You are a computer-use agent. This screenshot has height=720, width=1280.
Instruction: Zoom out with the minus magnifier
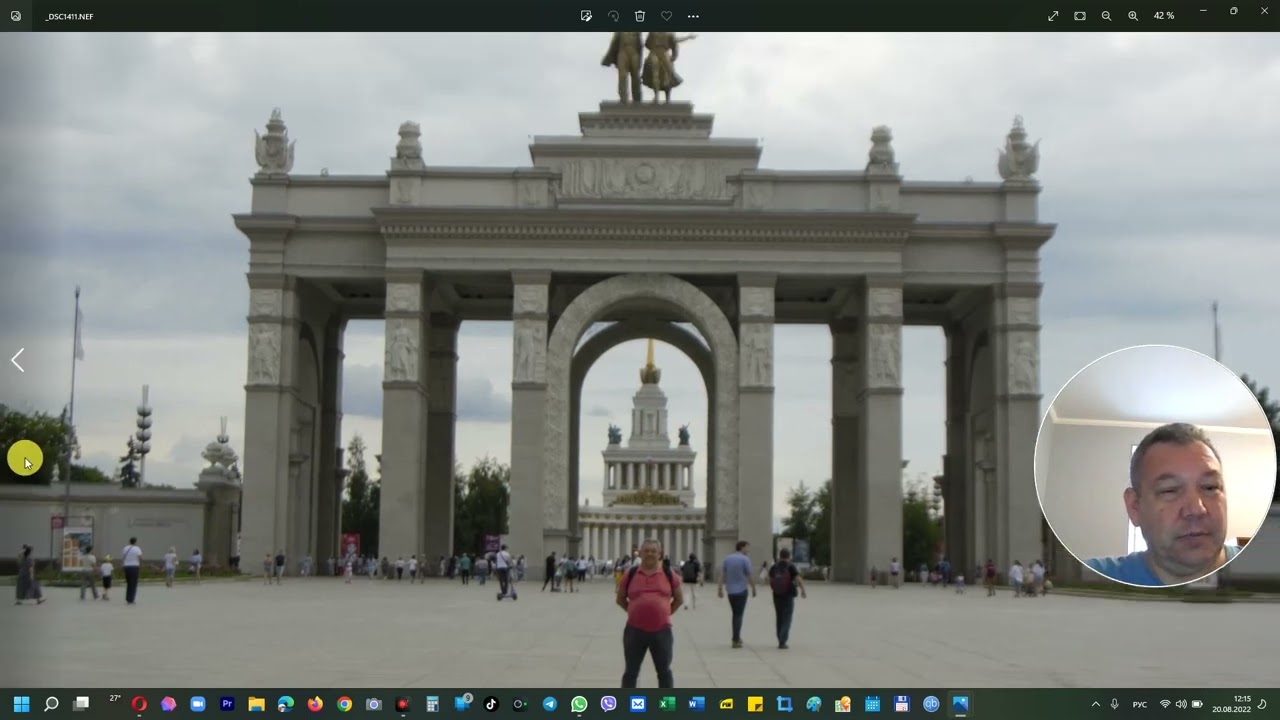point(1106,16)
